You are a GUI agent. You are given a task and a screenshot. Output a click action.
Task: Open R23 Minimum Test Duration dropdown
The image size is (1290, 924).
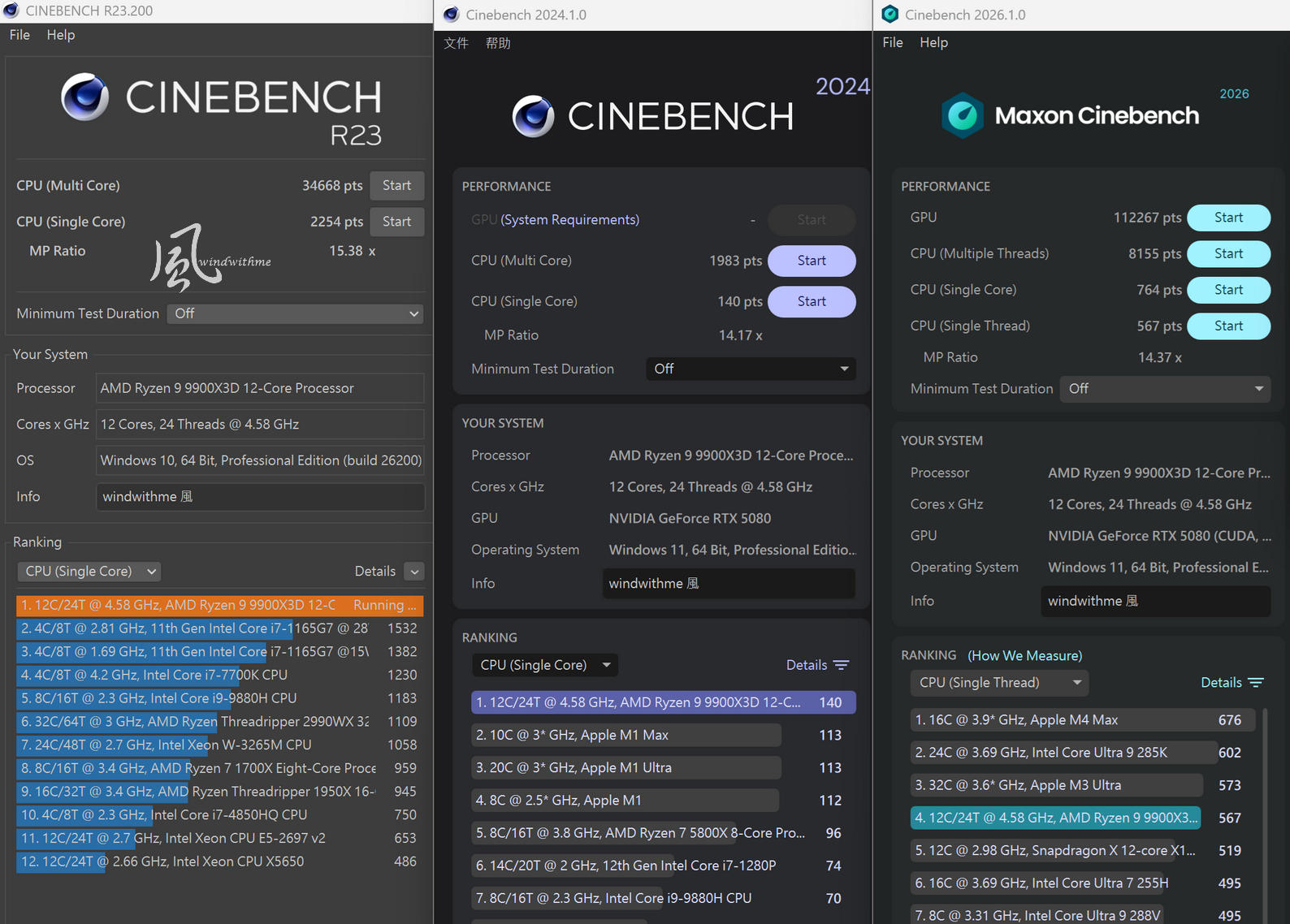point(296,313)
